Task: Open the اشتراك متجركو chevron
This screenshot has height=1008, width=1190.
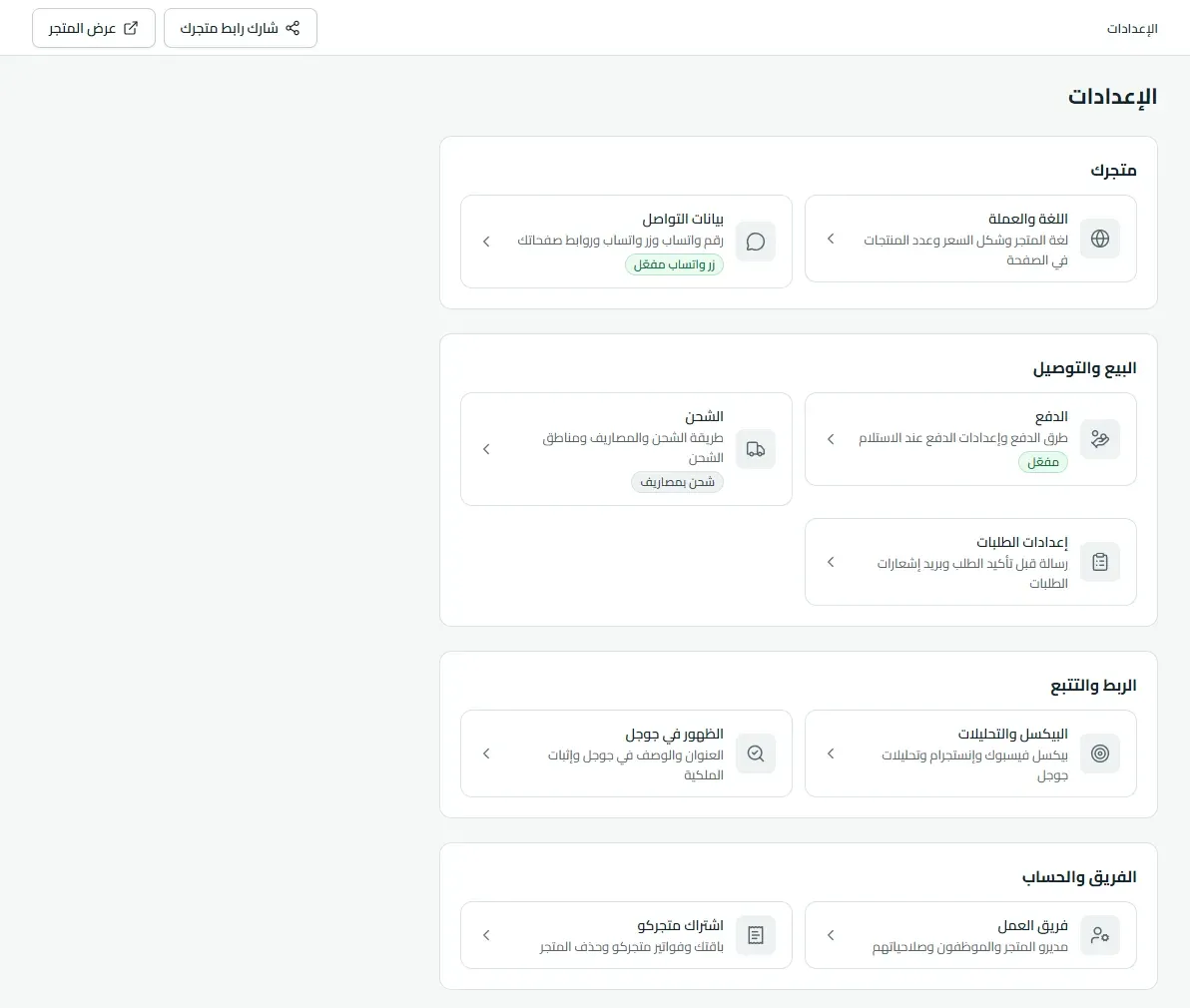Action: [x=486, y=935]
